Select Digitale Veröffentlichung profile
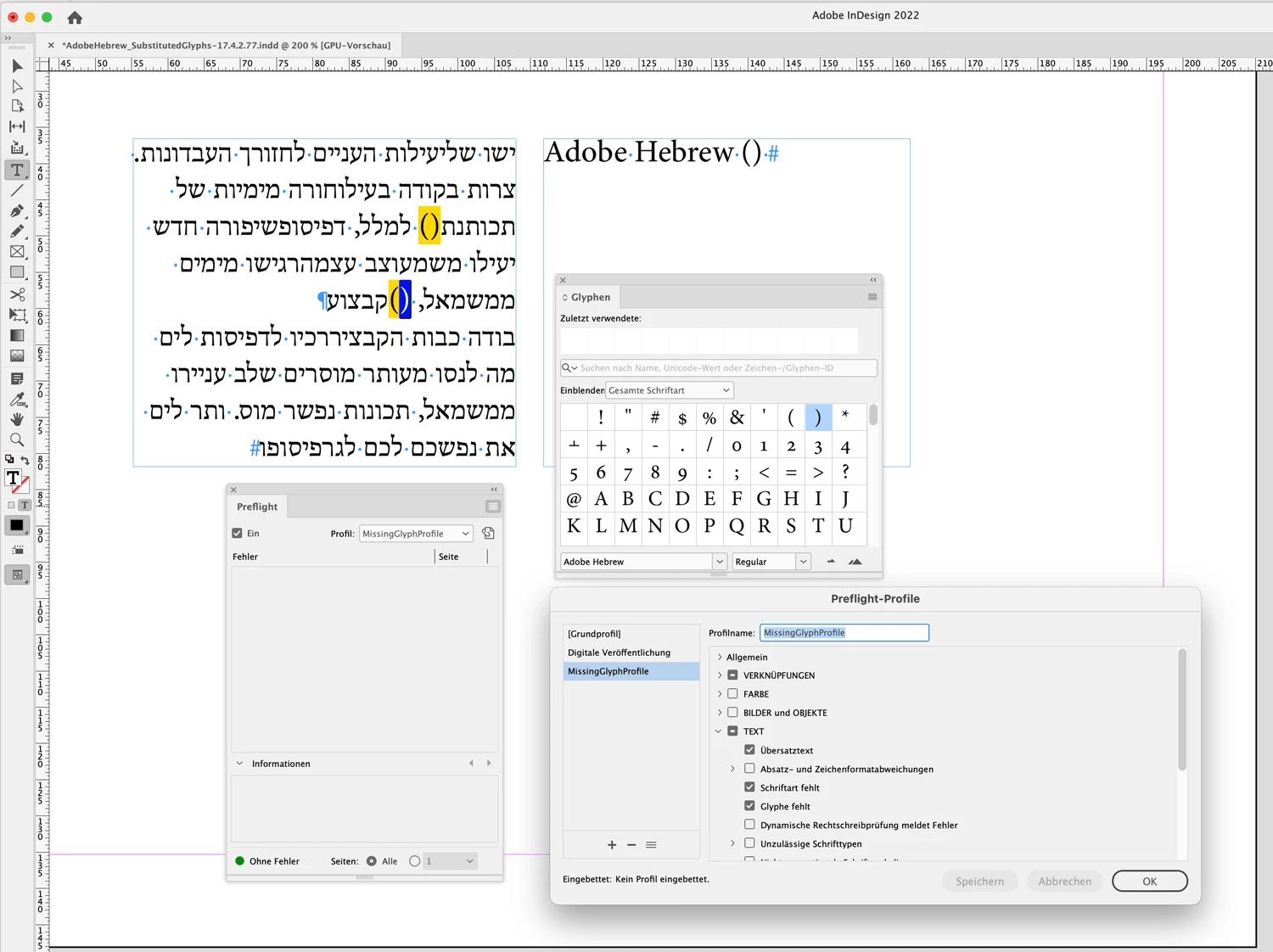The width and height of the screenshot is (1273, 952). pos(631,652)
